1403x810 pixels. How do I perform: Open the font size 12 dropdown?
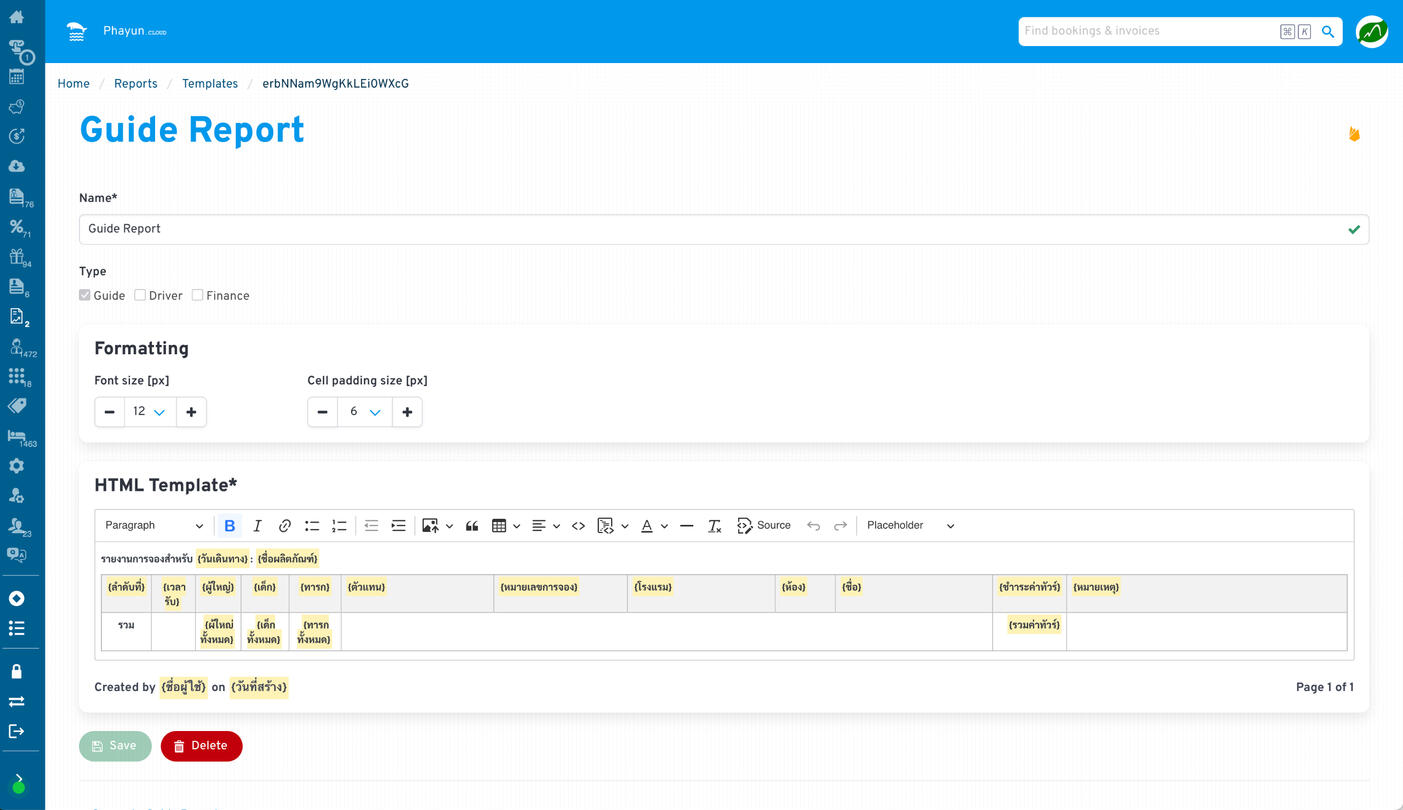click(150, 412)
